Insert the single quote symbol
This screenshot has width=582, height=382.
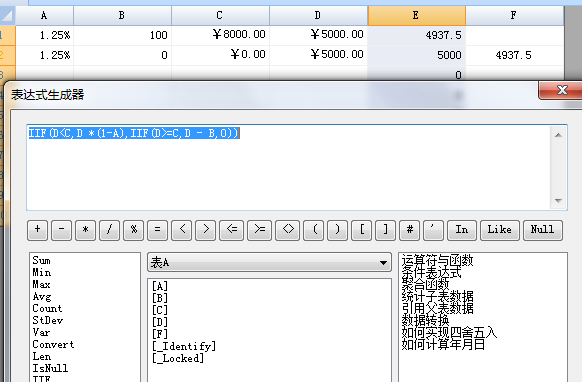click(434, 230)
